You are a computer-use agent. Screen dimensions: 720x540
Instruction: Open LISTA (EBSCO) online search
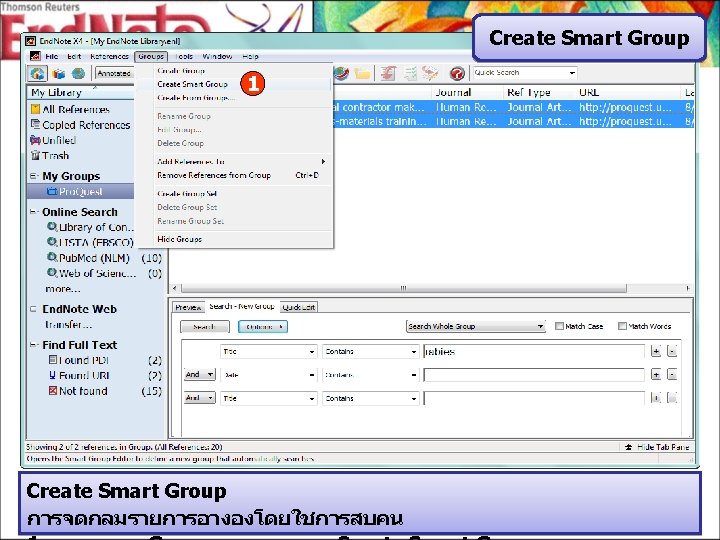click(90, 242)
